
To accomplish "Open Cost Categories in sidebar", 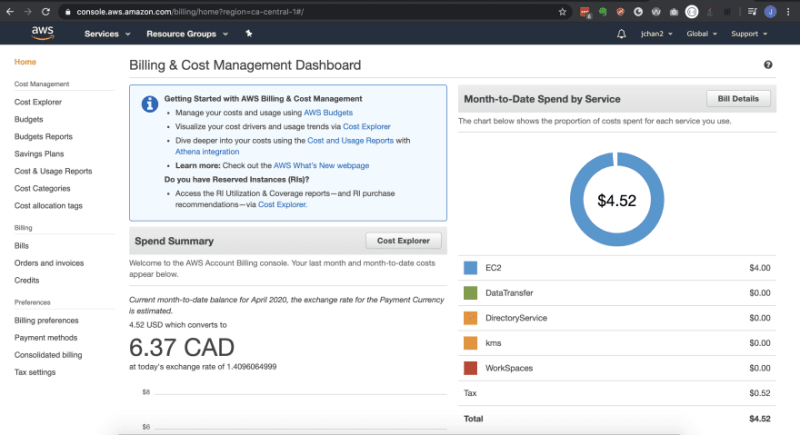I will (x=42, y=189).
